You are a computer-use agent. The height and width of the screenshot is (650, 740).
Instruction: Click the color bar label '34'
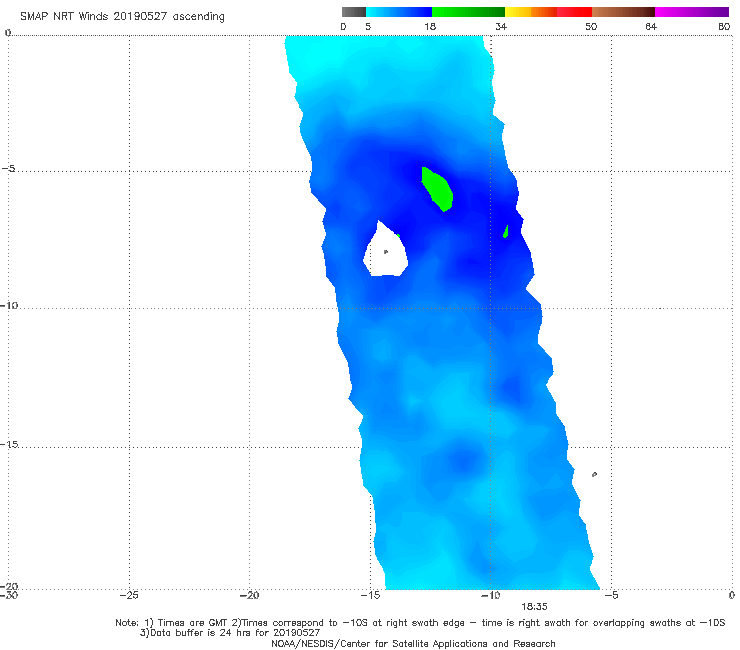[501, 26]
